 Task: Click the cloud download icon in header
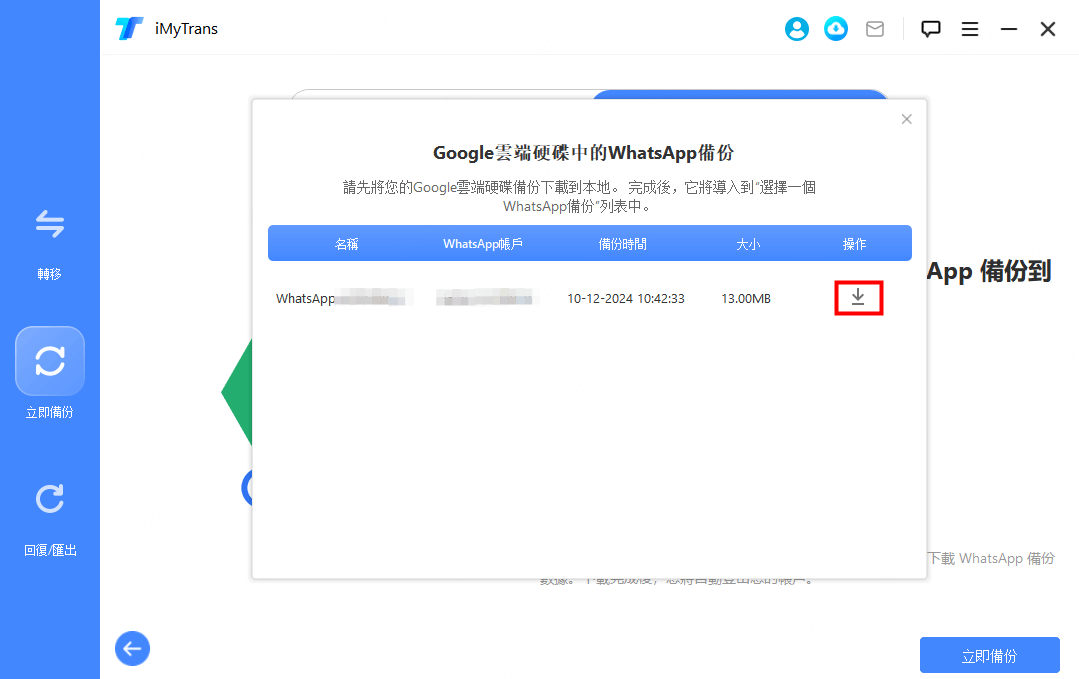[x=836, y=29]
